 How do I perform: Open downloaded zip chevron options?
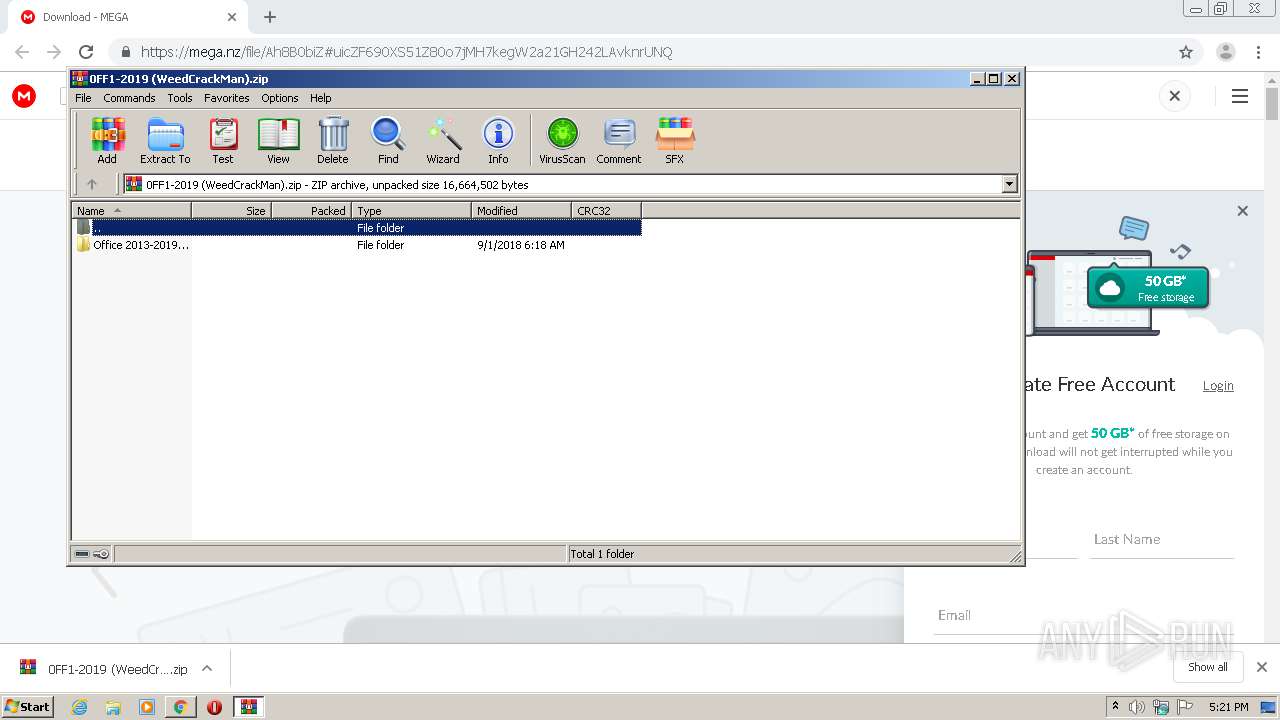(x=207, y=668)
